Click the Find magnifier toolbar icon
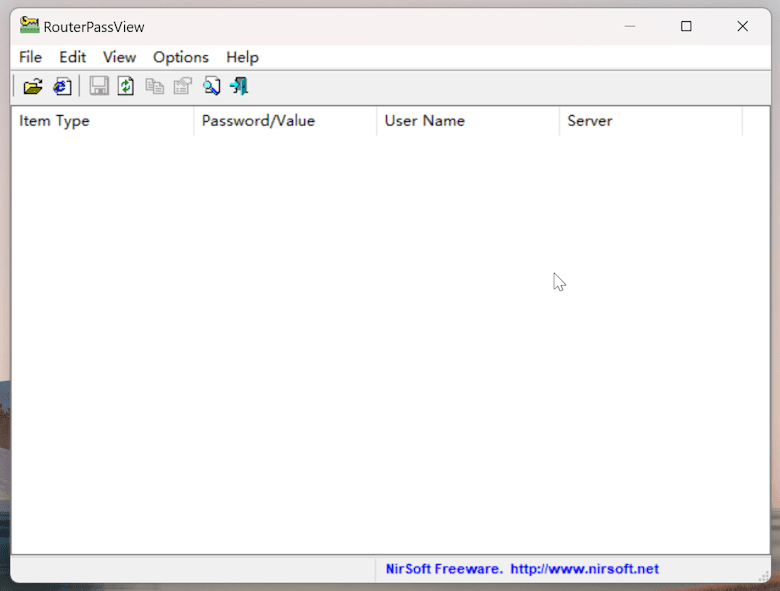This screenshot has height=591, width=780. [x=211, y=86]
